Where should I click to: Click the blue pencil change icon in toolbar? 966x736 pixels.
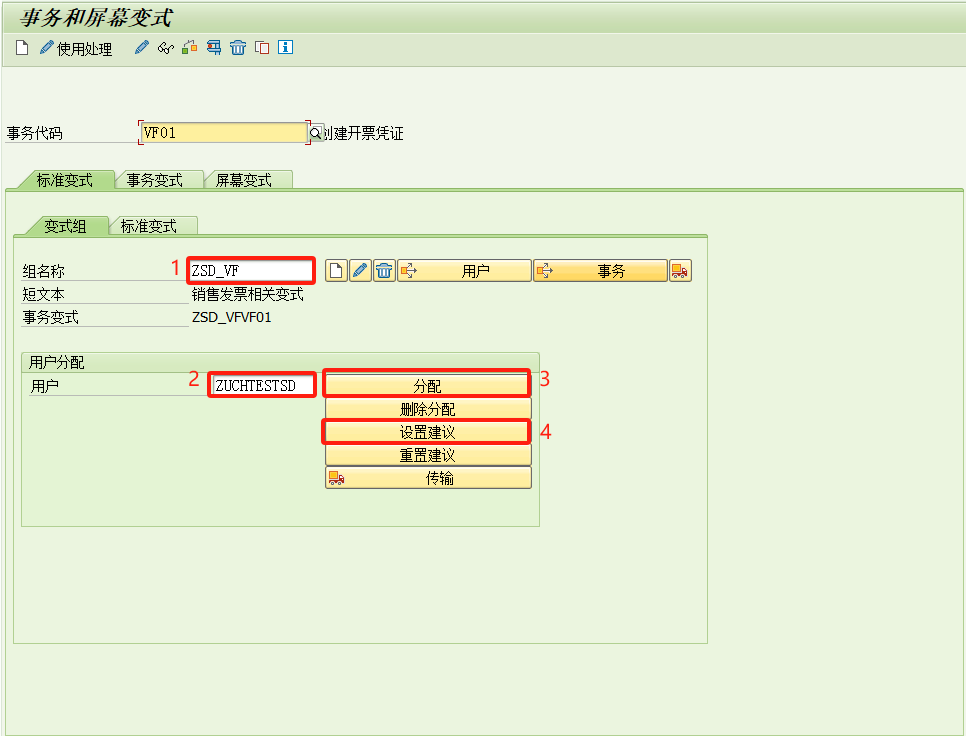(x=142, y=47)
